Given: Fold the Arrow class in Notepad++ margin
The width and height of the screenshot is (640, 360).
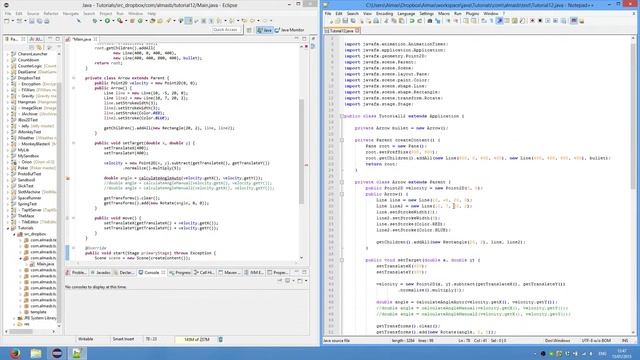Looking at the screenshot, I should 342,182.
